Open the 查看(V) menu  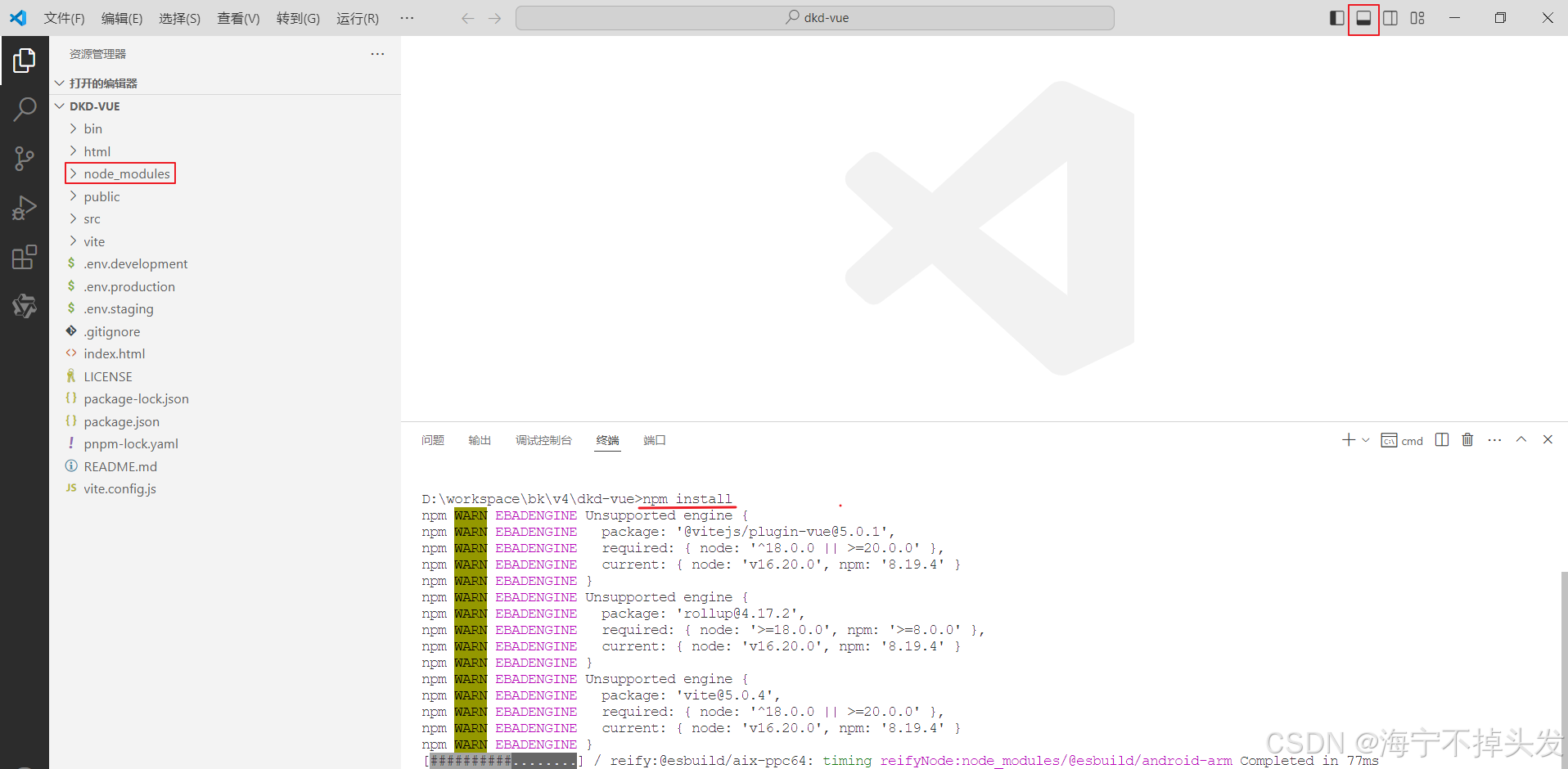(238, 18)
